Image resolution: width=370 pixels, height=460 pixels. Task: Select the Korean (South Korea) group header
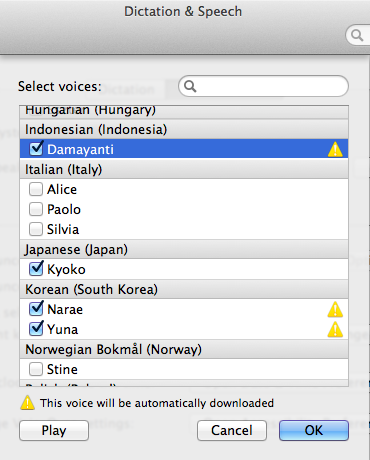tap(184, 289)
